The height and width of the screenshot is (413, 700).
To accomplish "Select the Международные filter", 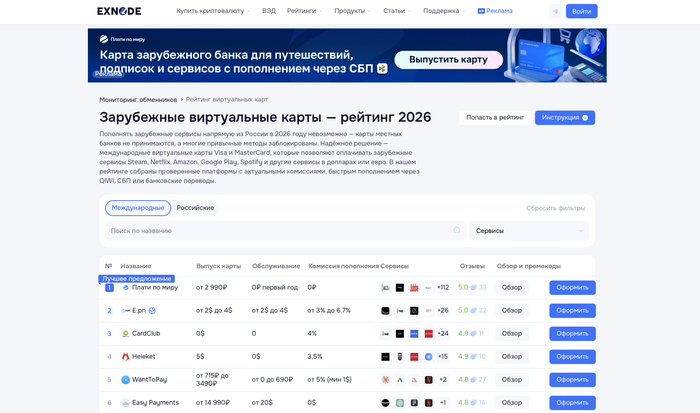I will point(136,207).
